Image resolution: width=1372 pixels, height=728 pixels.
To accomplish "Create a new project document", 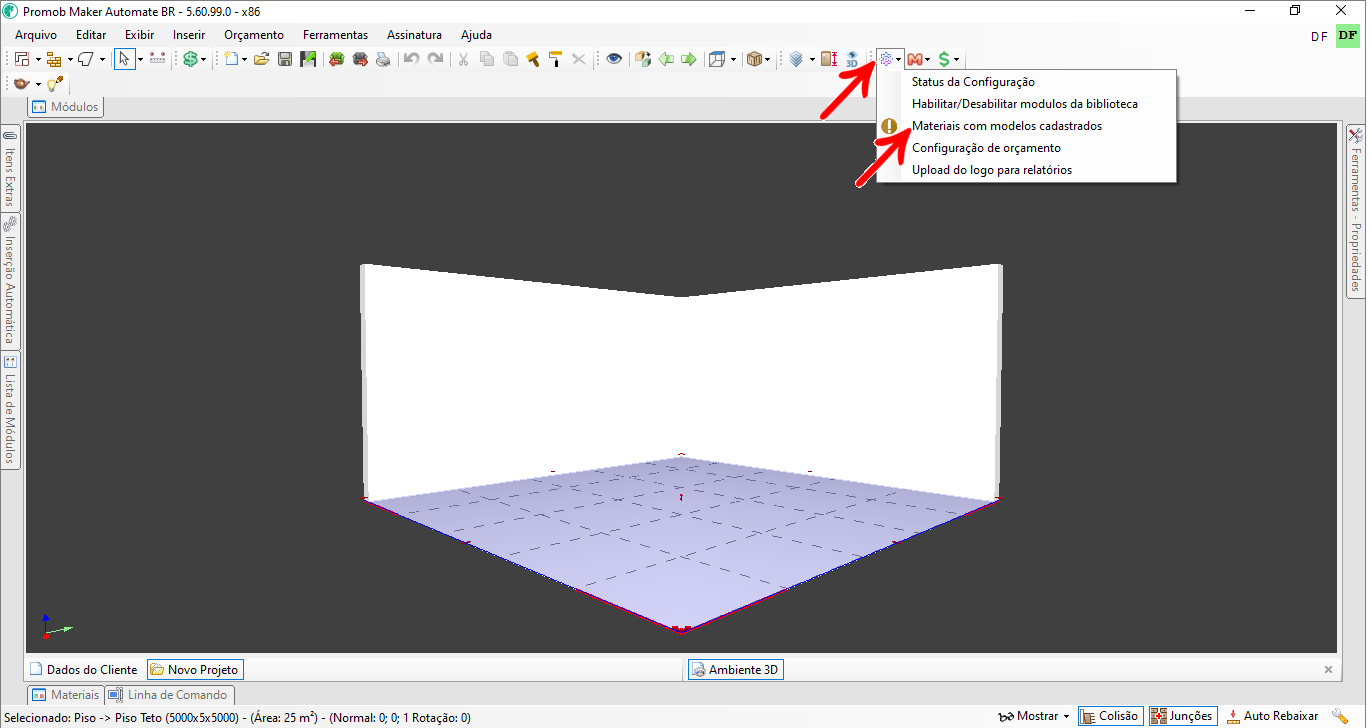I will coord(231,59).
